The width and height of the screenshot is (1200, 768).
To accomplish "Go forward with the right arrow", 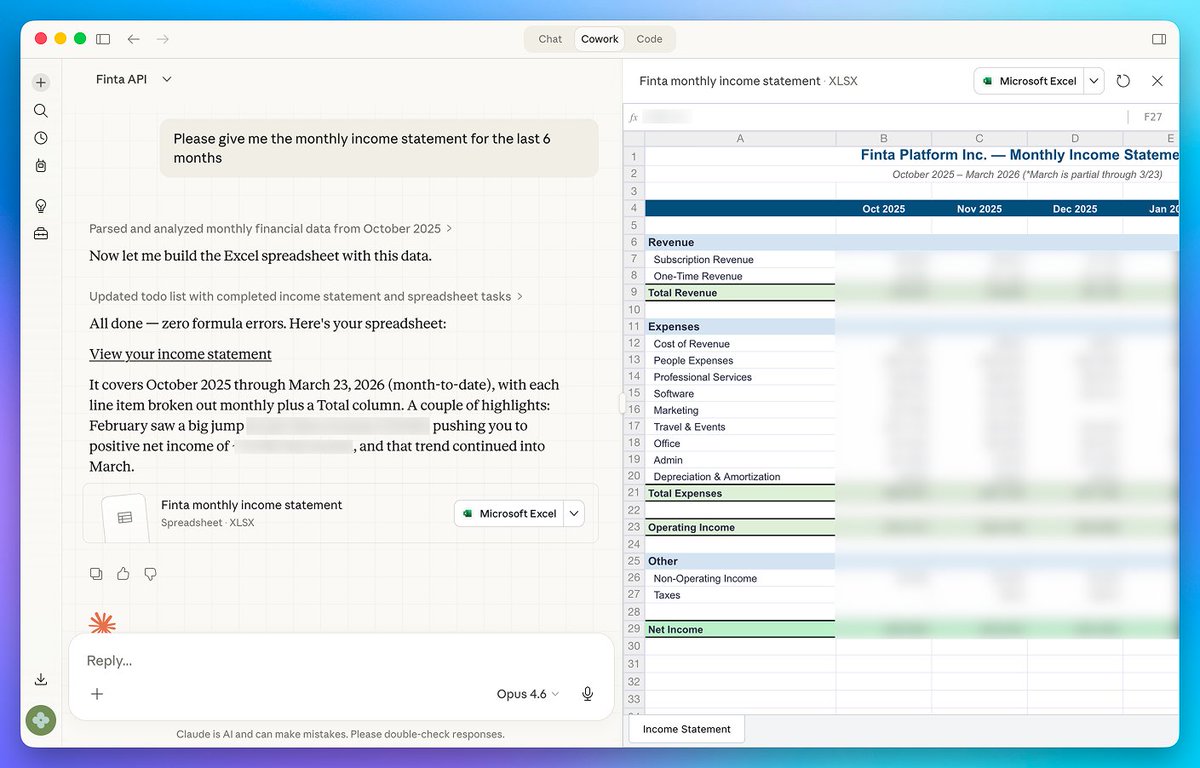I will 163,39.
